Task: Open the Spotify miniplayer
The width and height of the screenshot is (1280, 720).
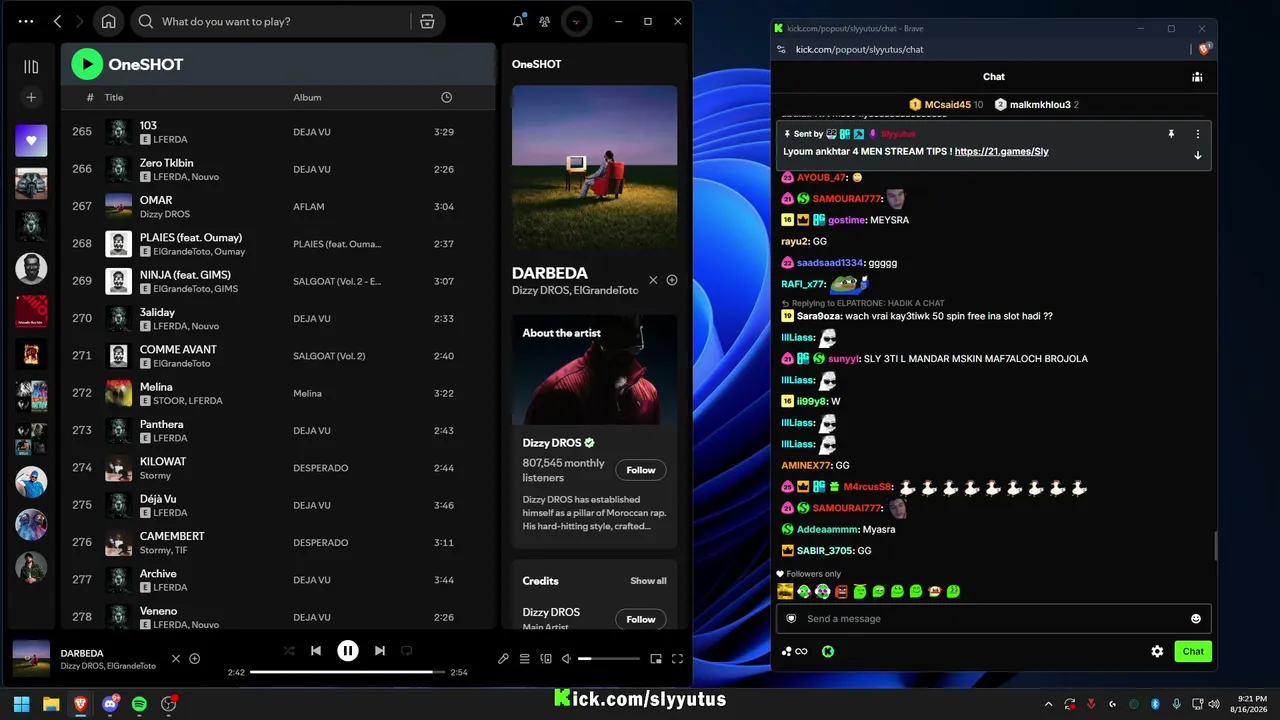Action: pos(656,659)
